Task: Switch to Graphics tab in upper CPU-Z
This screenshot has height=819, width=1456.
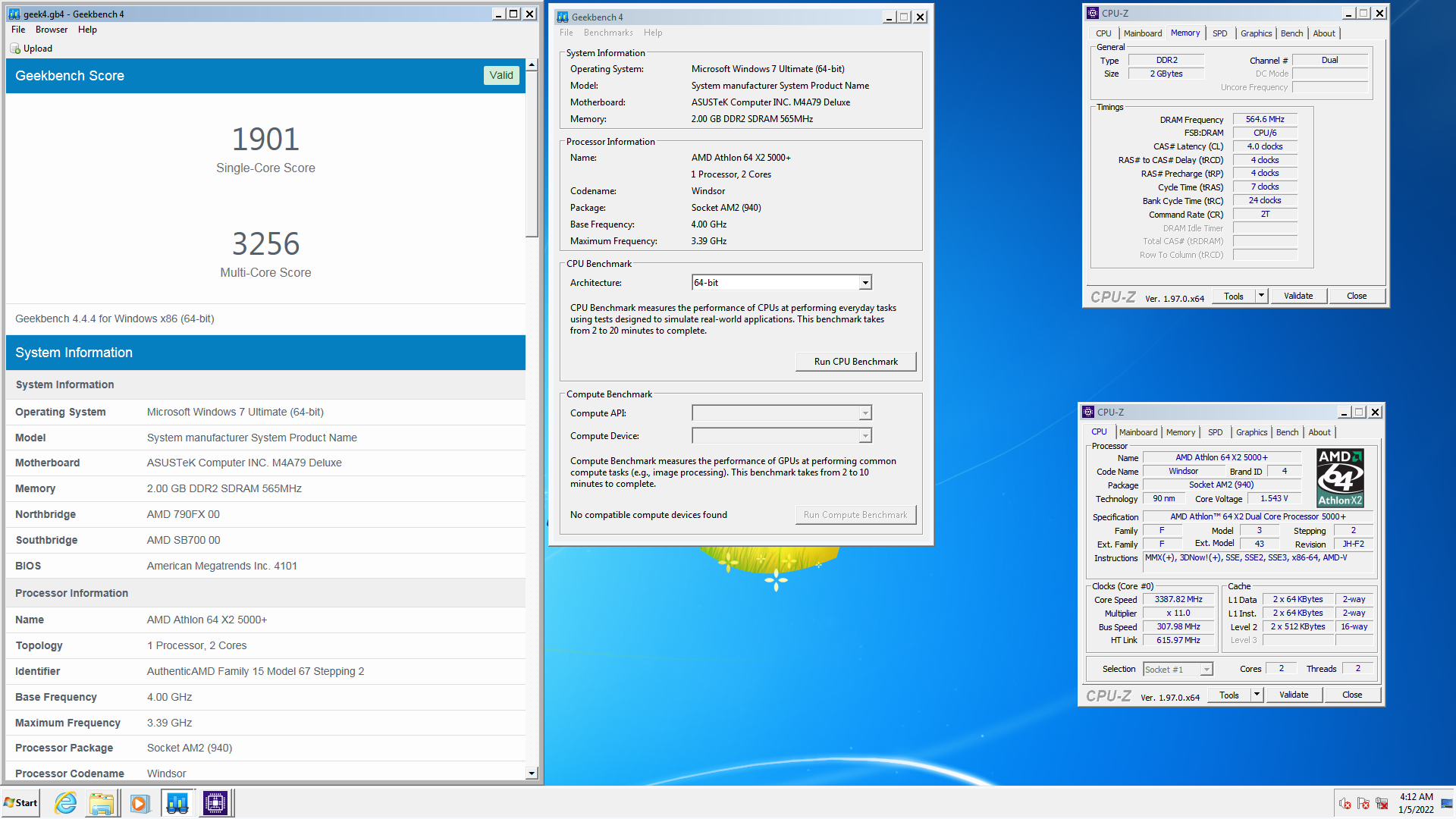Action: (x=1256, y=33)
